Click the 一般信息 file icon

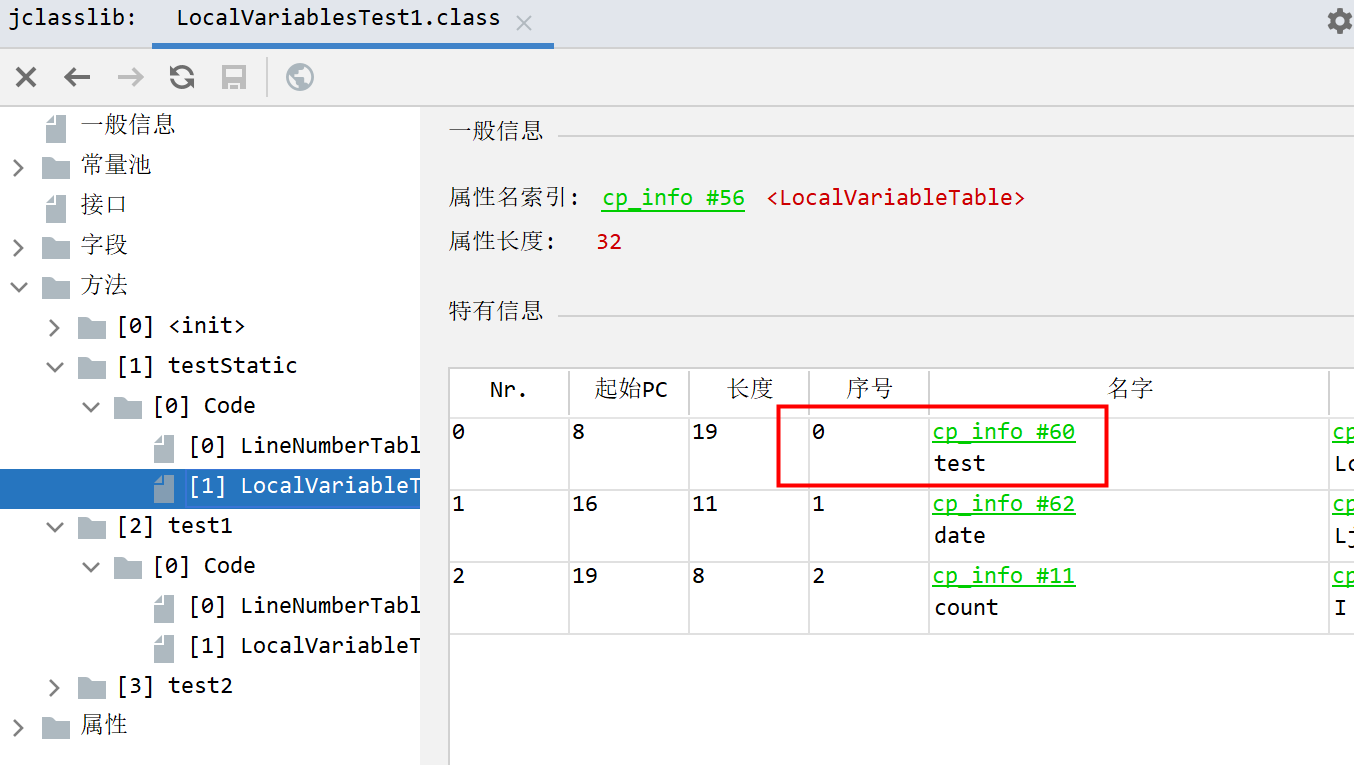point(57,127)
